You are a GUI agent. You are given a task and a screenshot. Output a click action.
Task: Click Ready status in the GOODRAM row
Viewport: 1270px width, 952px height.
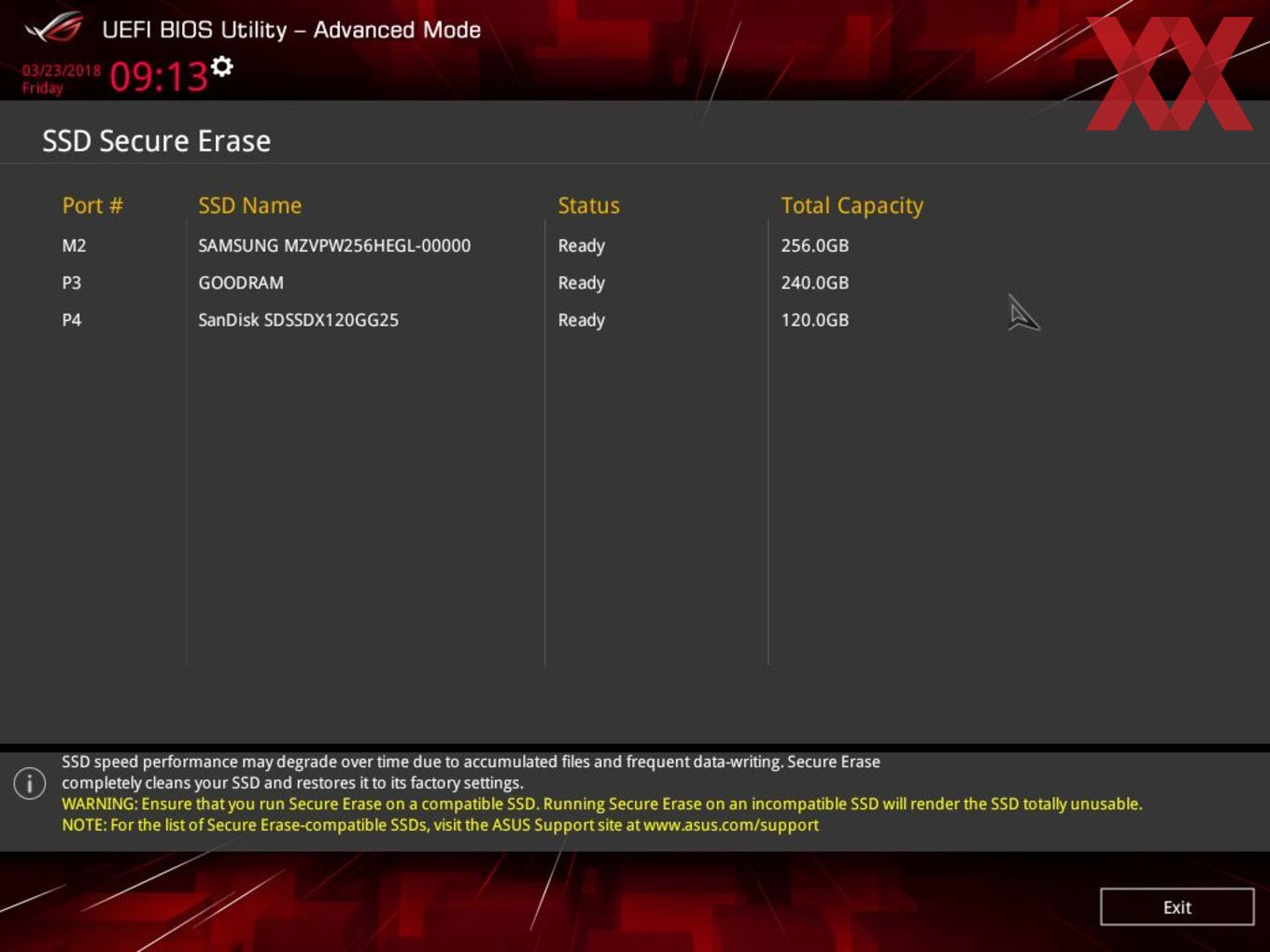pyautogui.click(x=582, y=284)
